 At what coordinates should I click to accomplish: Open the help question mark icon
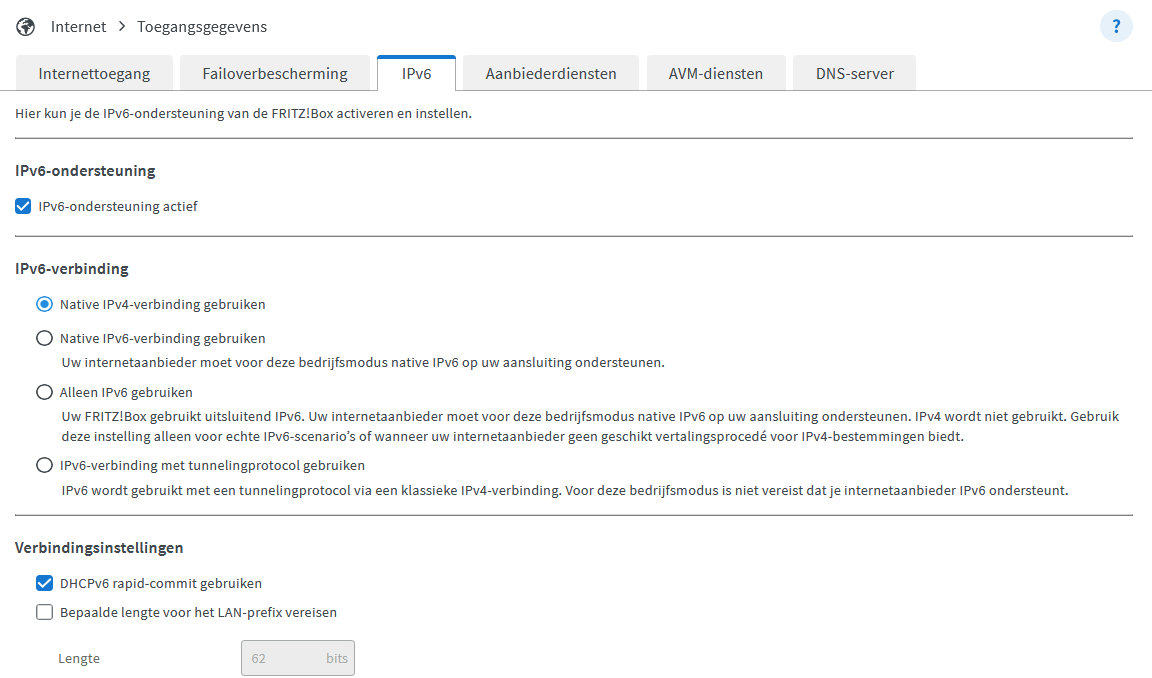[x=1116, y=27]
